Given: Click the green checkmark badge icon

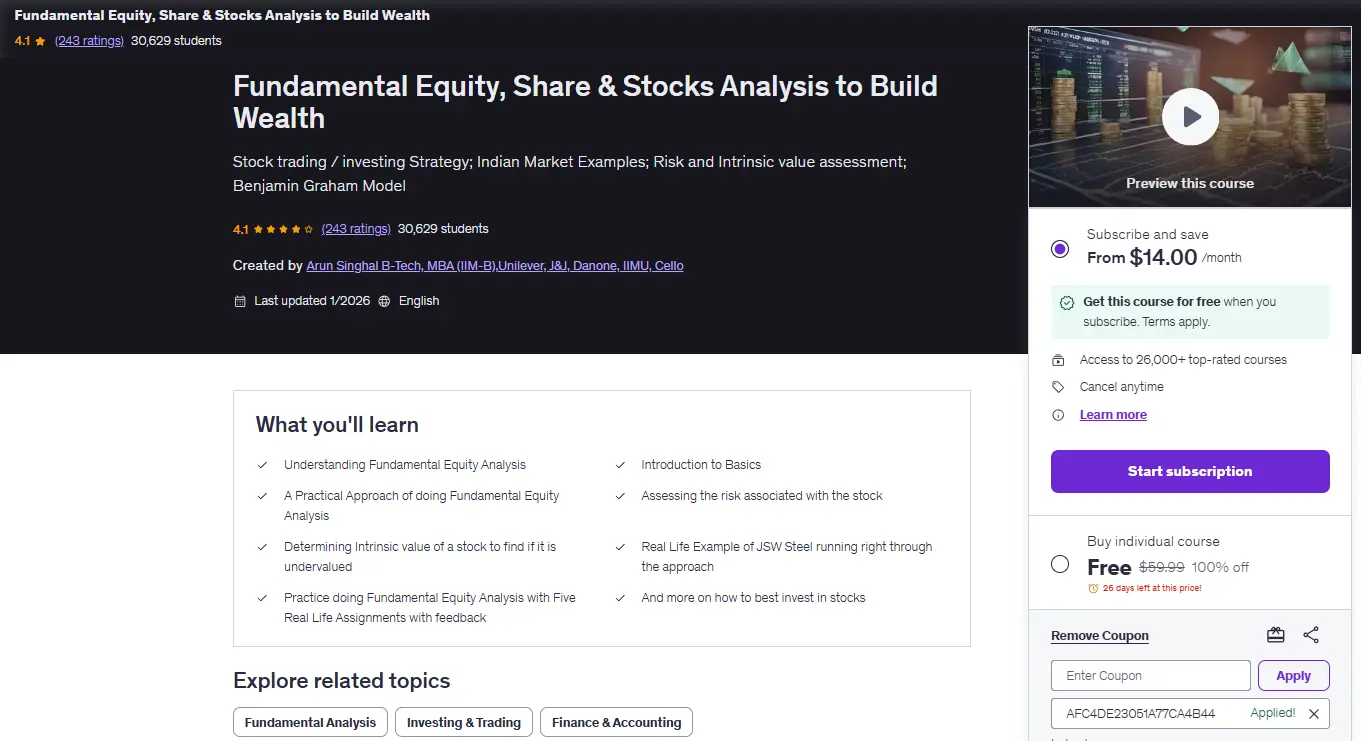Looking at the screenshot, I should 1069,302.
